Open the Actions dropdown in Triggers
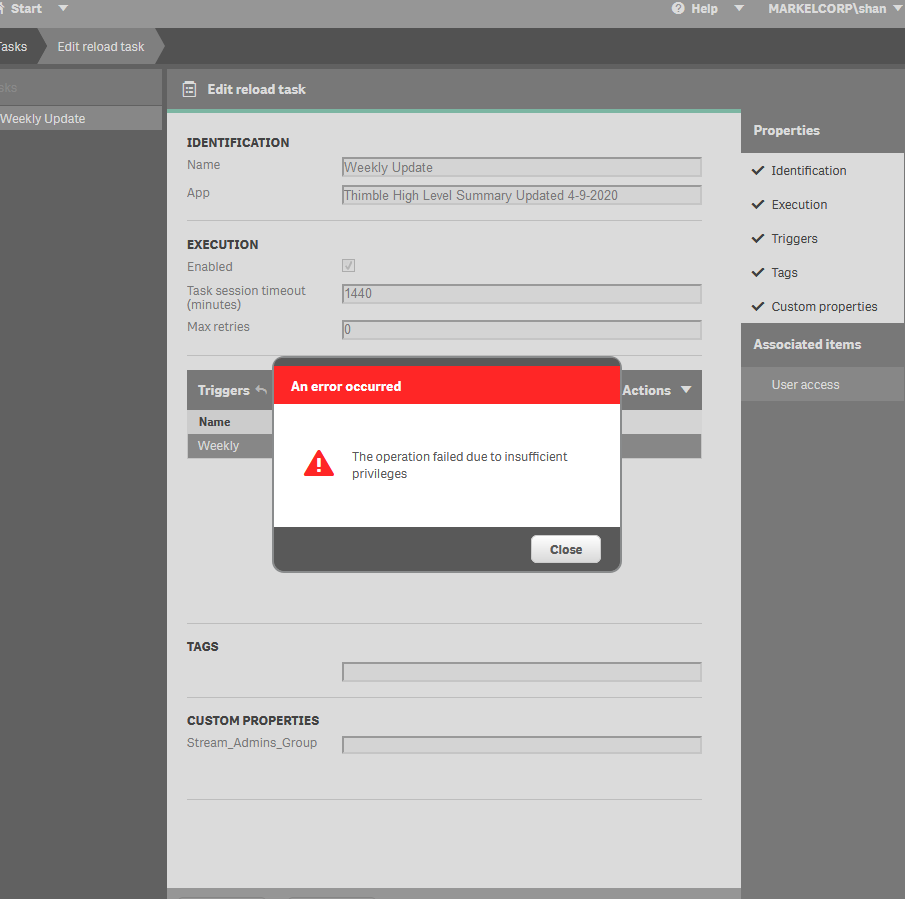The image size is (905, 899). click(656, 390)
